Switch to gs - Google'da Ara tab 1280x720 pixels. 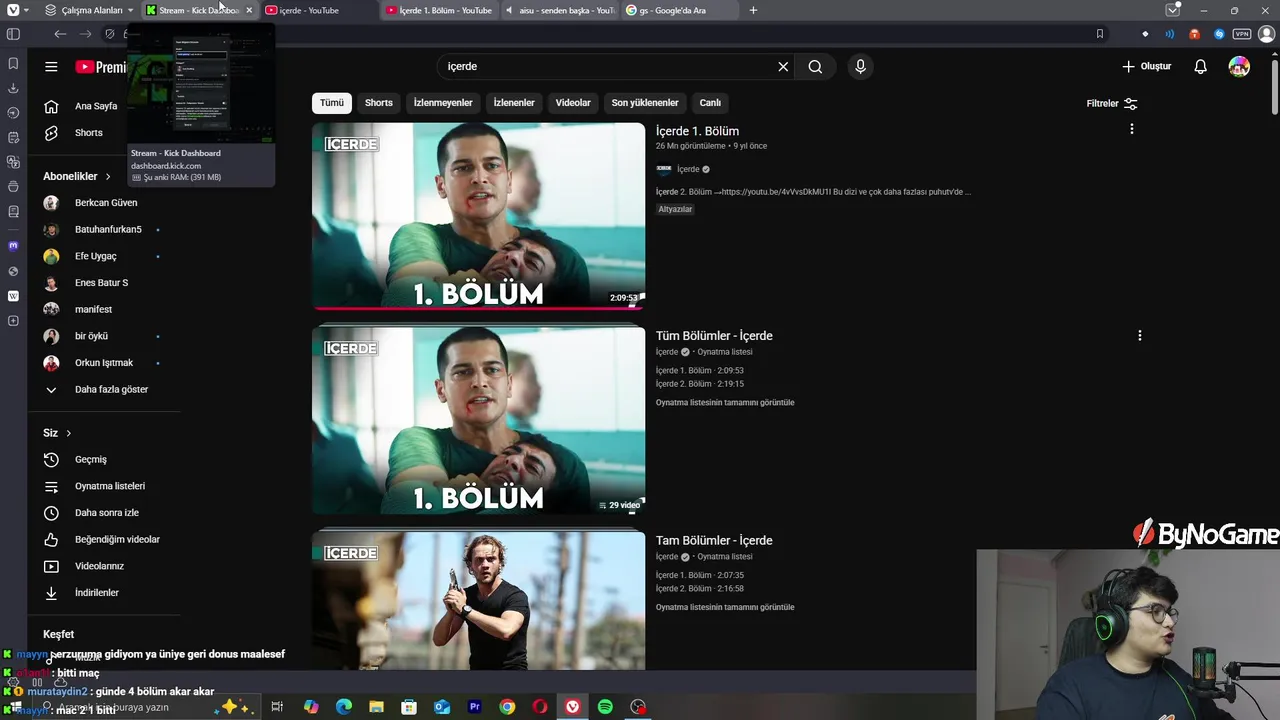coord(680,10)
